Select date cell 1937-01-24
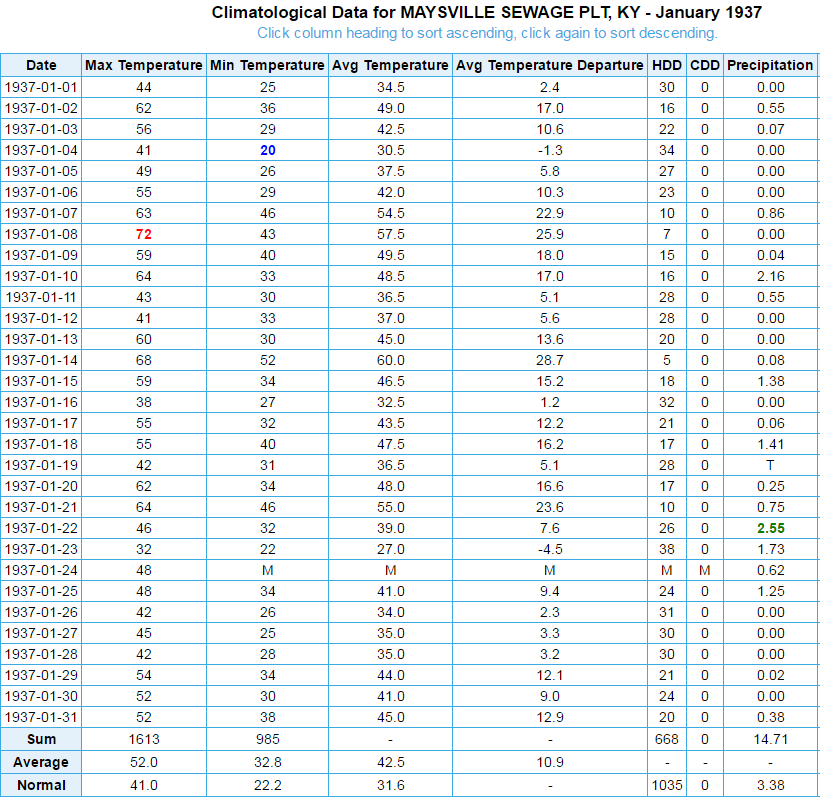The height and width of the screenshot is (799, 820). click(41, 570)
